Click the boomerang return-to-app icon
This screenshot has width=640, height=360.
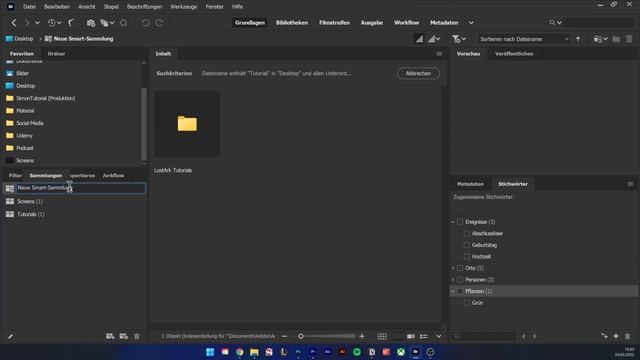pos(71,23)
